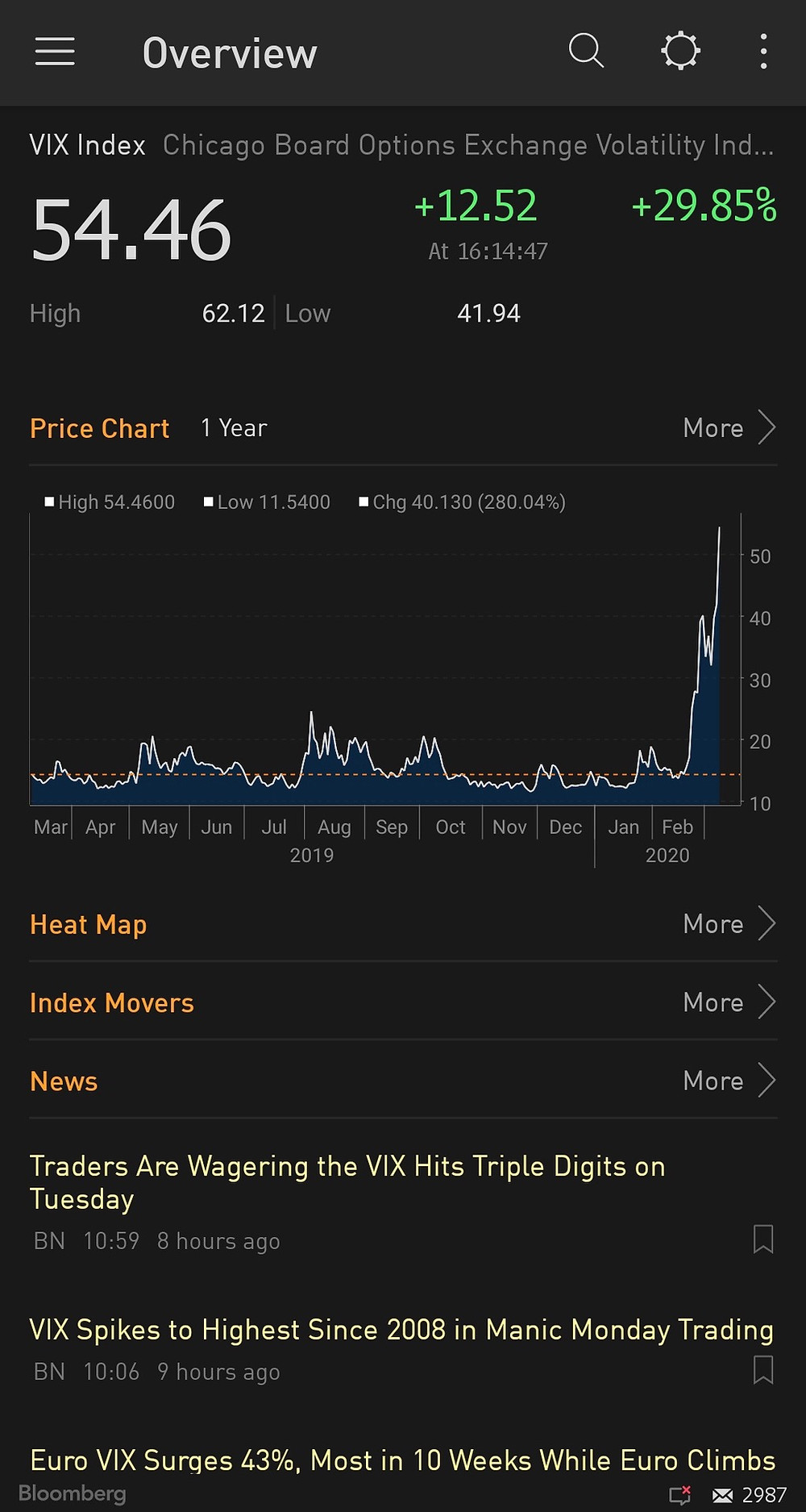Tap the BN 10:06 9 hours ago byline

click(x=157, y=1372)
